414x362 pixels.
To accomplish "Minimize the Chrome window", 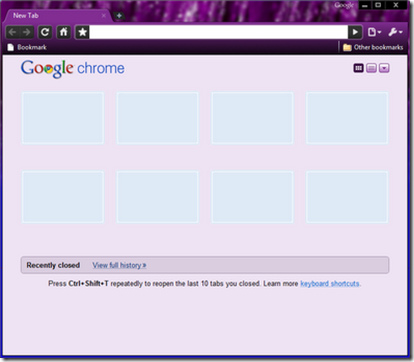I will coord(365,5).
